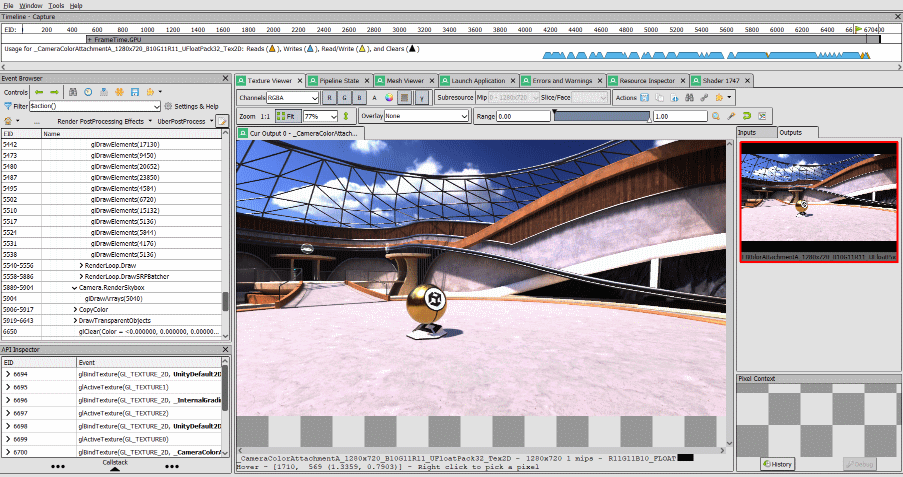Click the eyedropper range picker icon
This screenshot has height=477, width=903.
pos(731,116)
